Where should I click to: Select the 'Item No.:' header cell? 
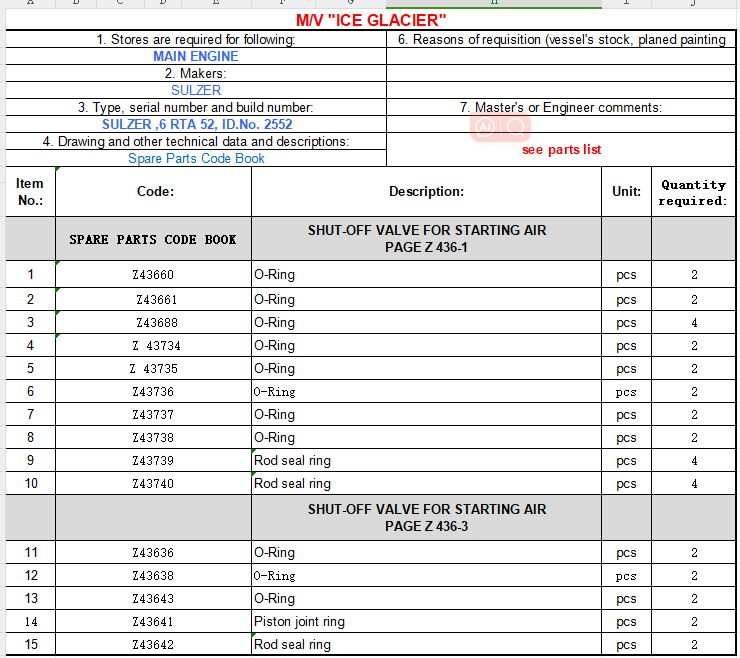tap(30, 191)
